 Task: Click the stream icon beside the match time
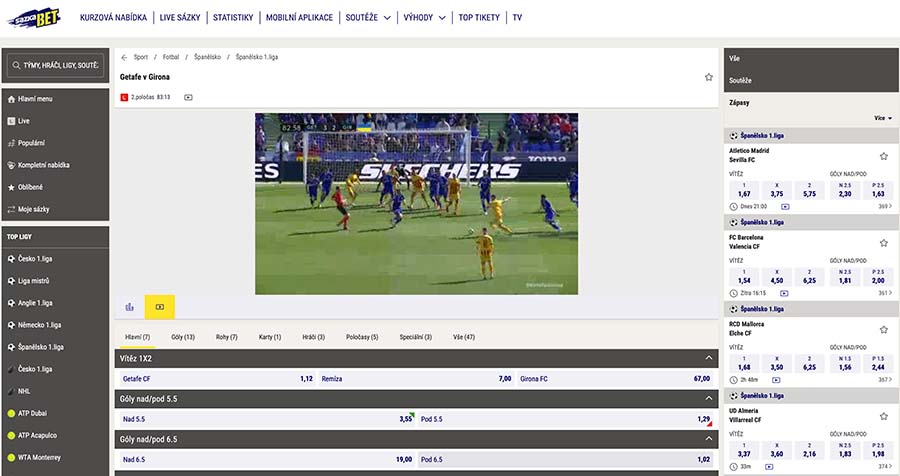188,97
